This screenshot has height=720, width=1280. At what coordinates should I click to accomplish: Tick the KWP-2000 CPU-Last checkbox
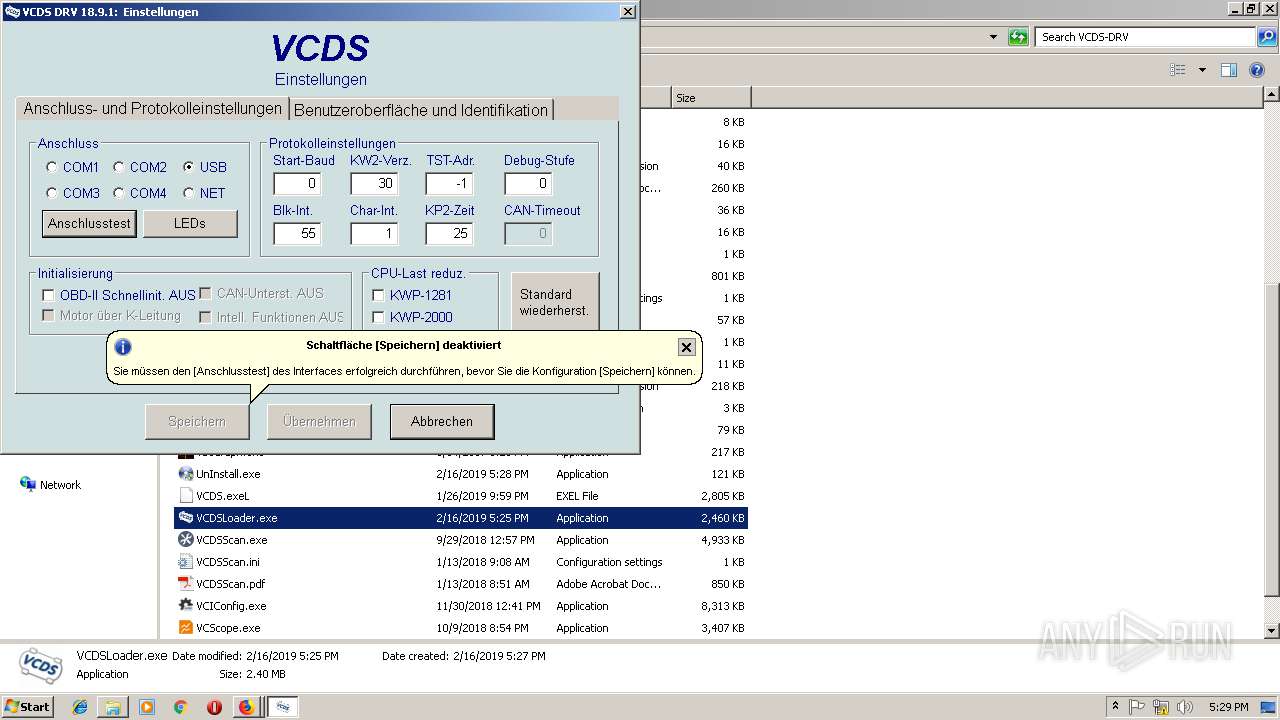pyautogui.click(x=378, y=317)
